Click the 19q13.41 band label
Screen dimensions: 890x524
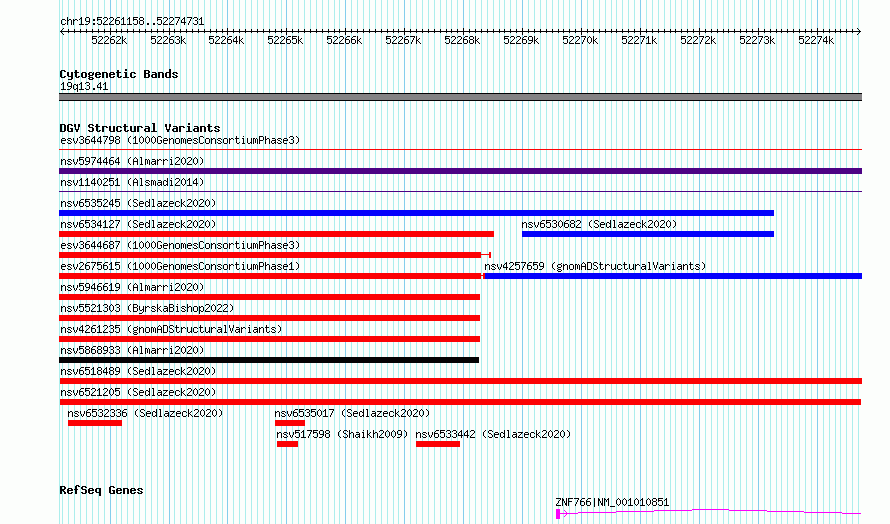click(x=84, y=86)
